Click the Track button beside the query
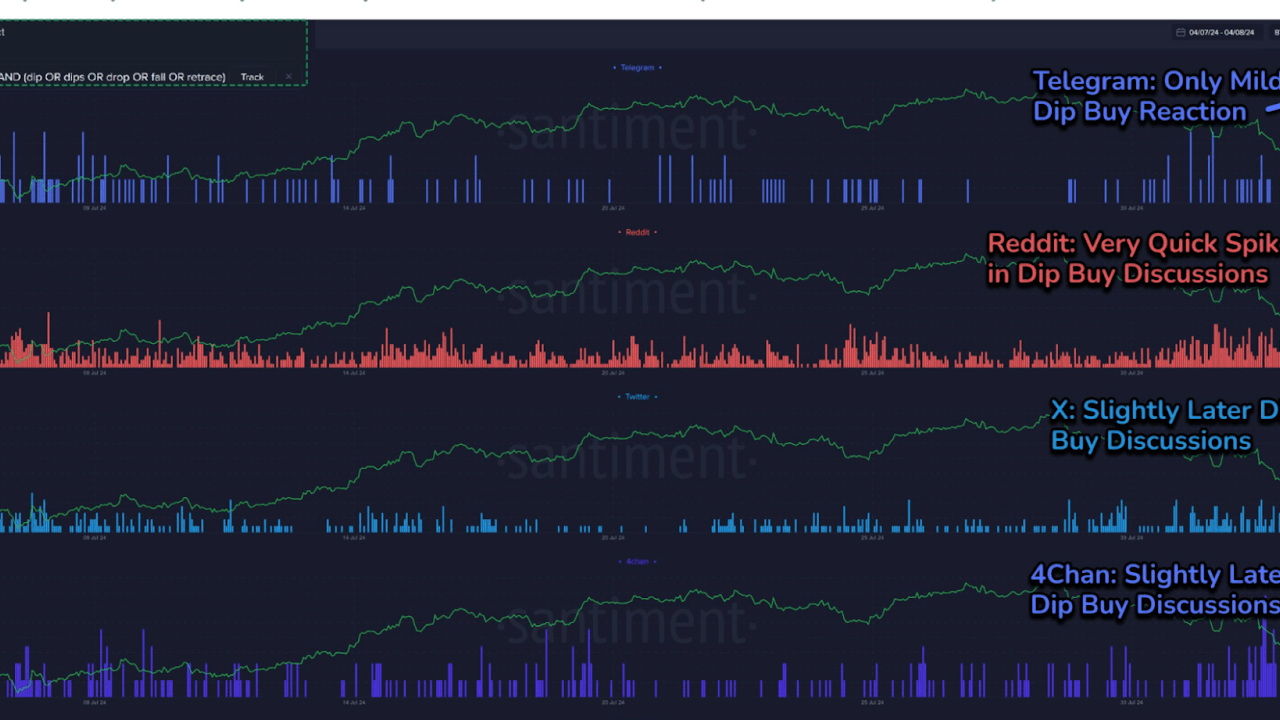 pyautogui.click(x=252, y=77)
